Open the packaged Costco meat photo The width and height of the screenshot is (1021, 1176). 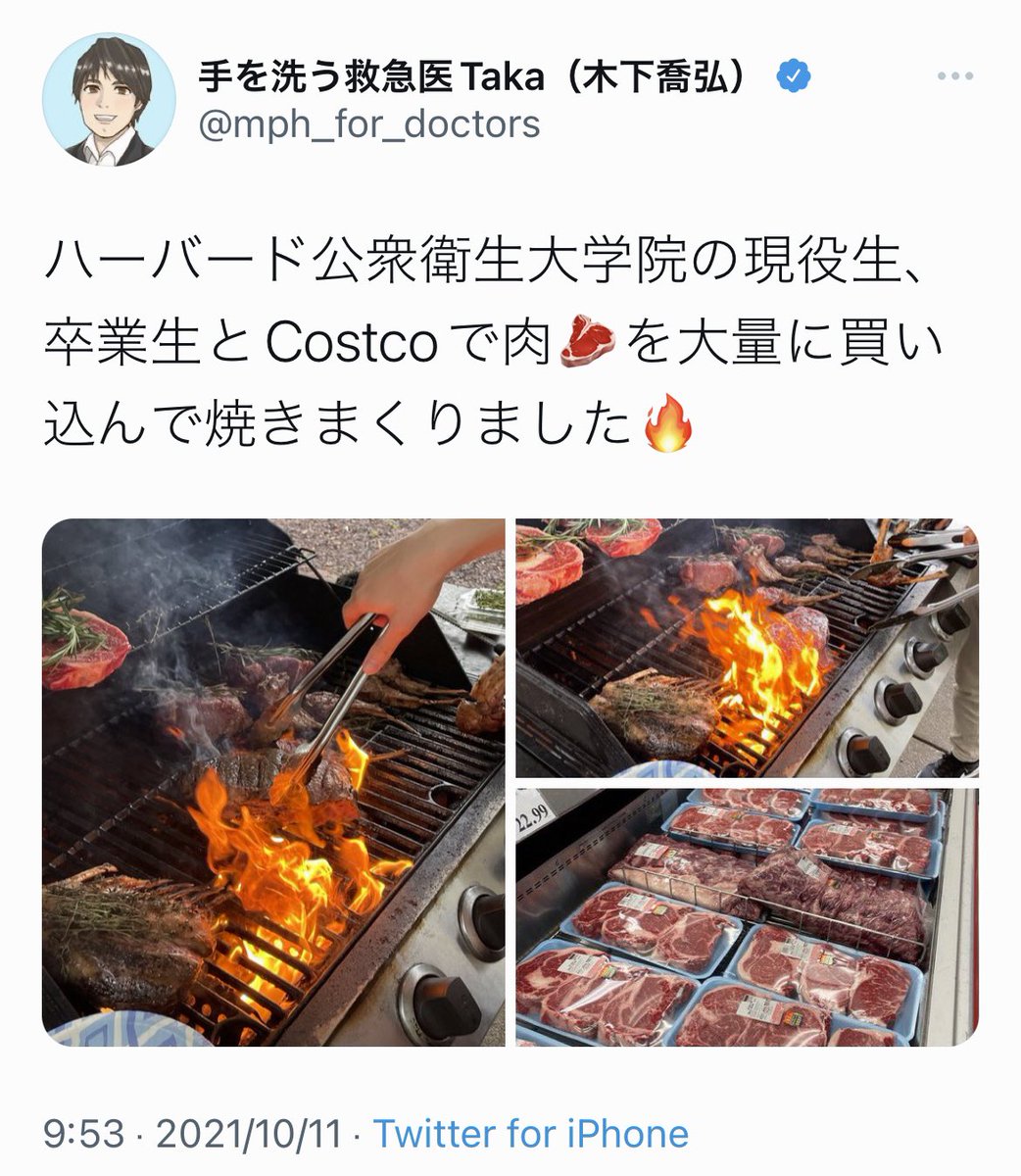pyautogui.click(x=747, y=917)
